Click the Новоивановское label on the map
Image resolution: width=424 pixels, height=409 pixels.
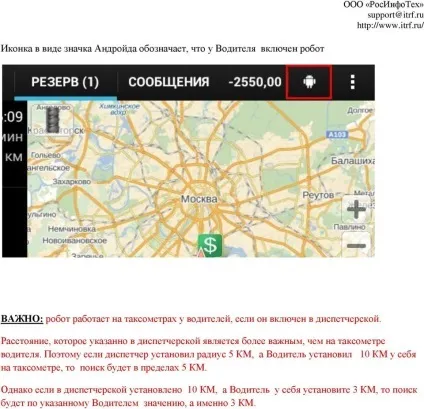click(x=75, y=240)
